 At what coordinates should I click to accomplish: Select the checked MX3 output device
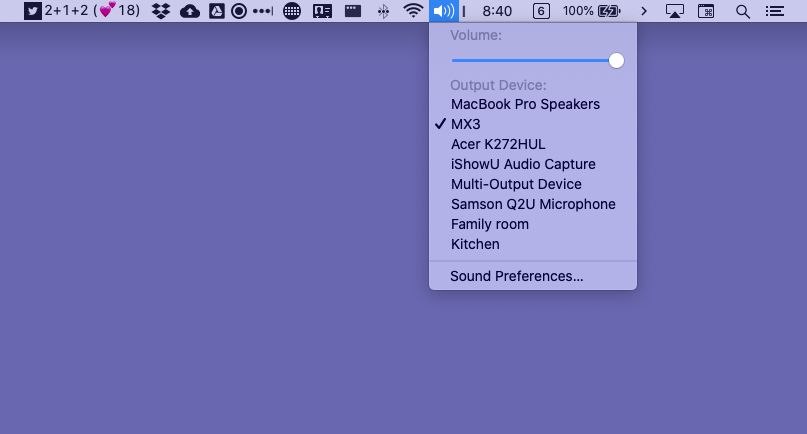(466, 124)
